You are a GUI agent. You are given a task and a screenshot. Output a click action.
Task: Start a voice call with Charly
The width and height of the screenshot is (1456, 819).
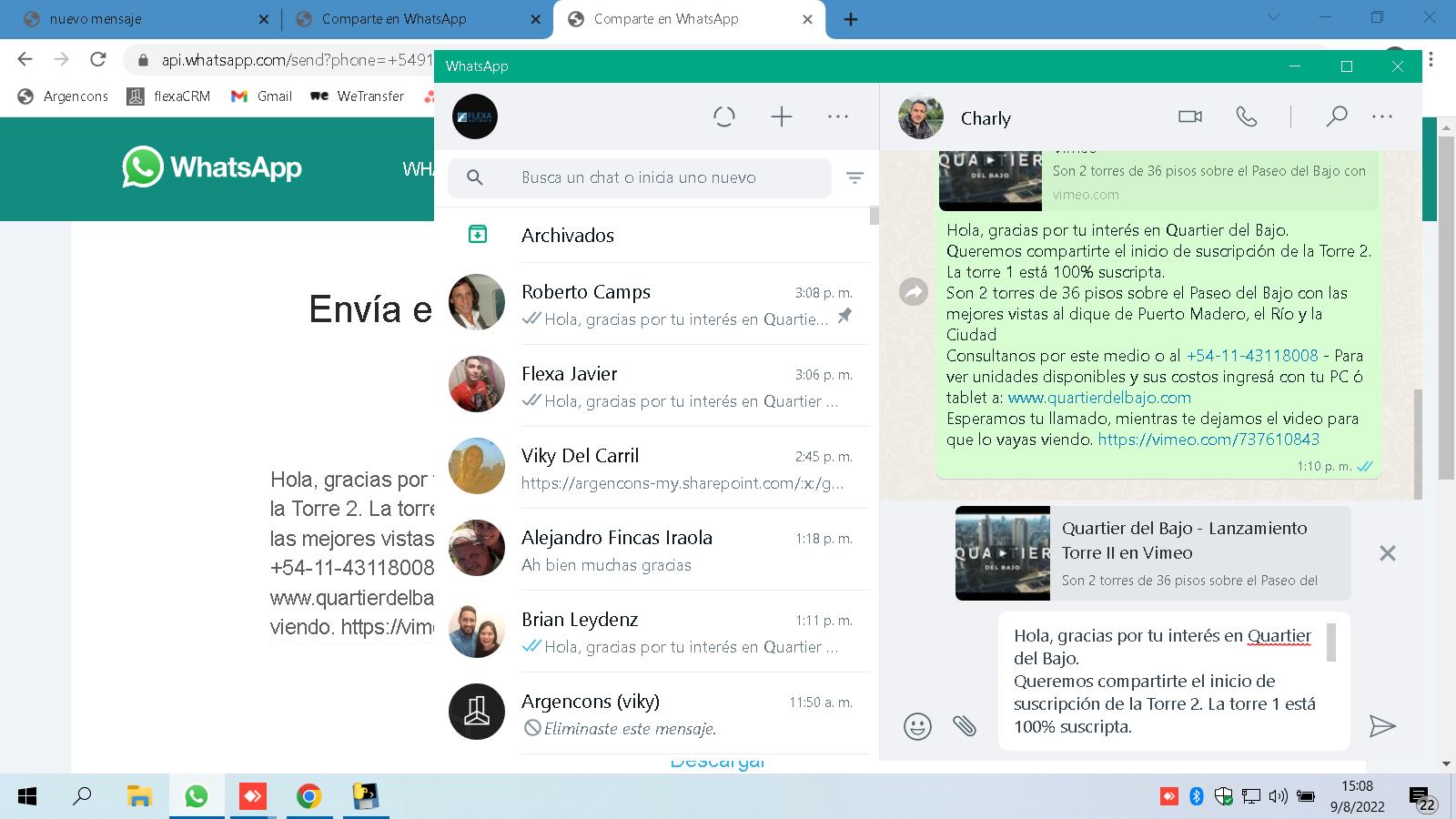click(1247, 116)
